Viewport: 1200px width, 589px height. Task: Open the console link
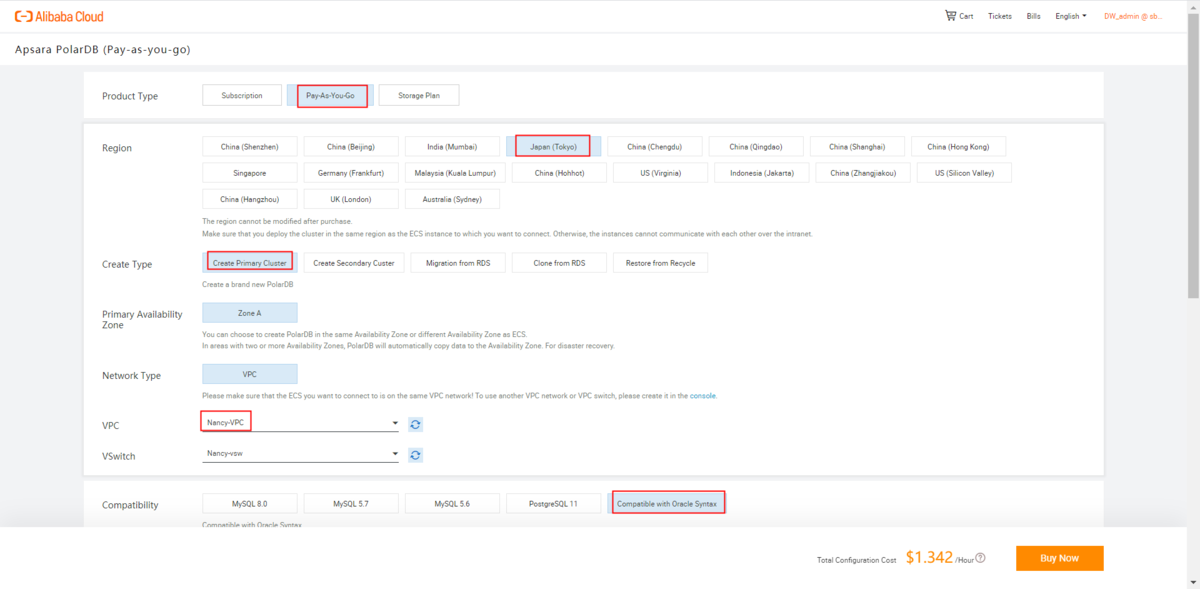(x=703, y=396)
